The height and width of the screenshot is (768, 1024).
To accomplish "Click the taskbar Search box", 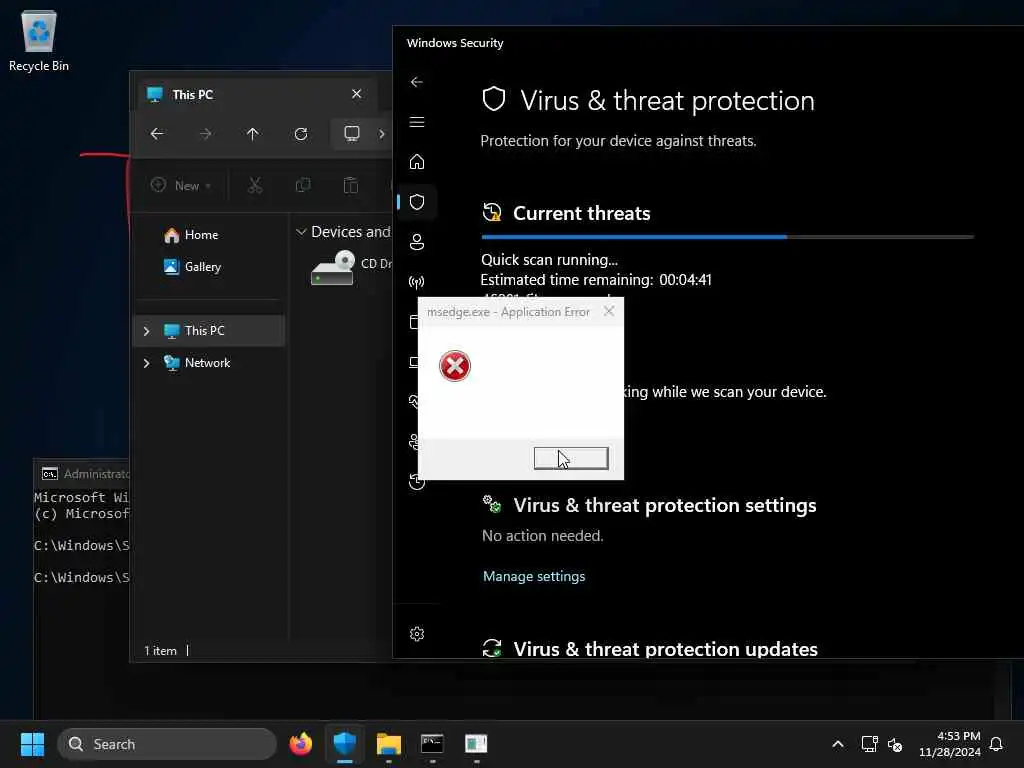I will coord(167,744).
